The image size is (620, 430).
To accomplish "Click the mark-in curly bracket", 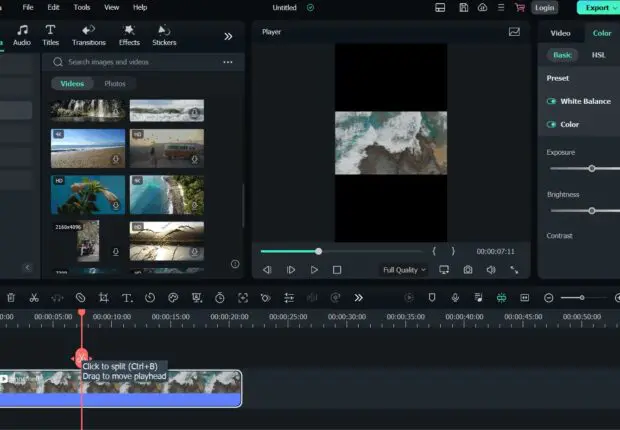I will click(x=434, y=251).
